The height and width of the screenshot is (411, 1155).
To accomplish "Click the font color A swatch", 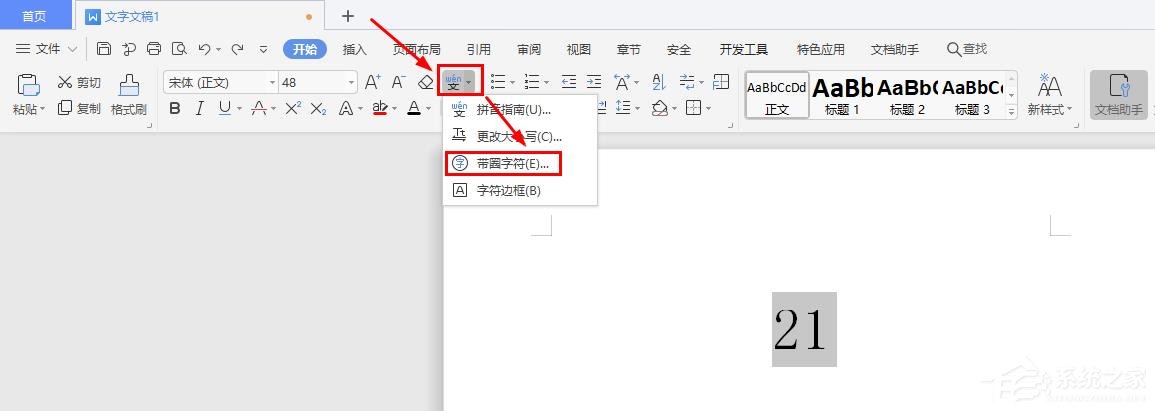I will [x=413, y=108].
